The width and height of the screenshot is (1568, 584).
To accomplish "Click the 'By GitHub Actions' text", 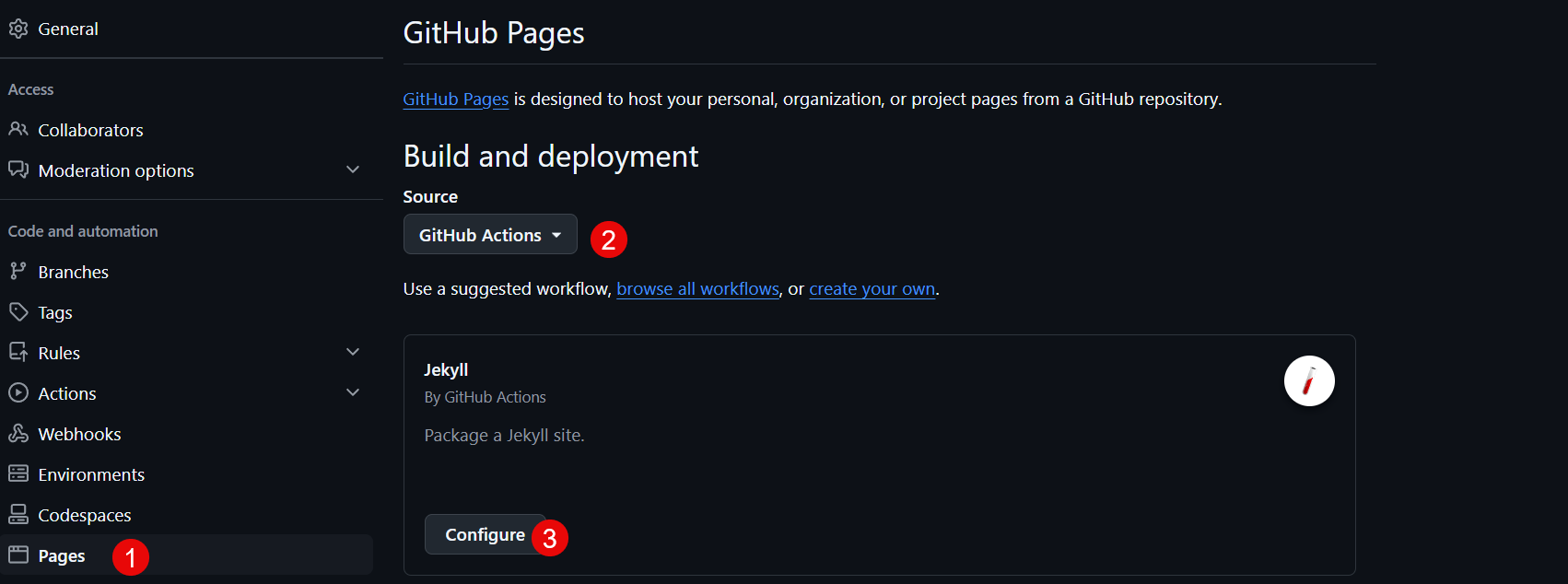I will [x=485, y=397].
